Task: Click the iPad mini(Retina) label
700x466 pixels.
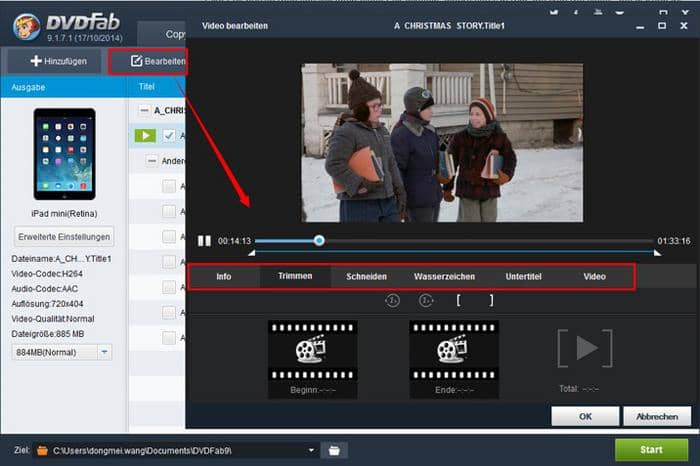Action: (64, 213)
